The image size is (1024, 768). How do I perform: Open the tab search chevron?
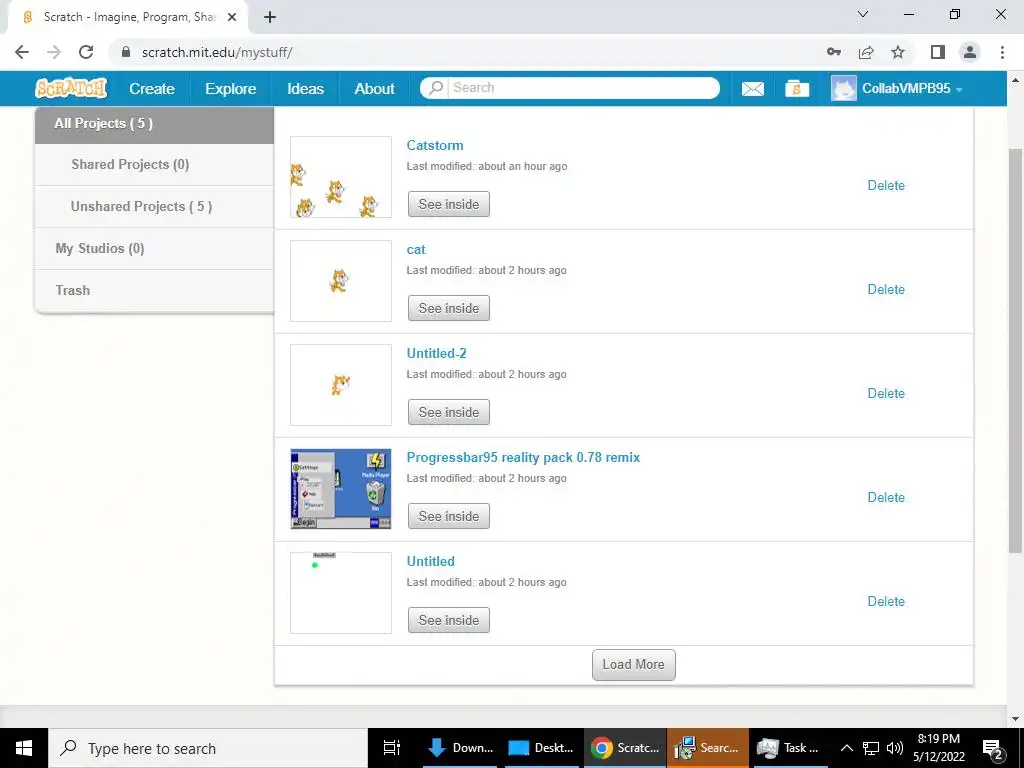[x=863, y=14]
